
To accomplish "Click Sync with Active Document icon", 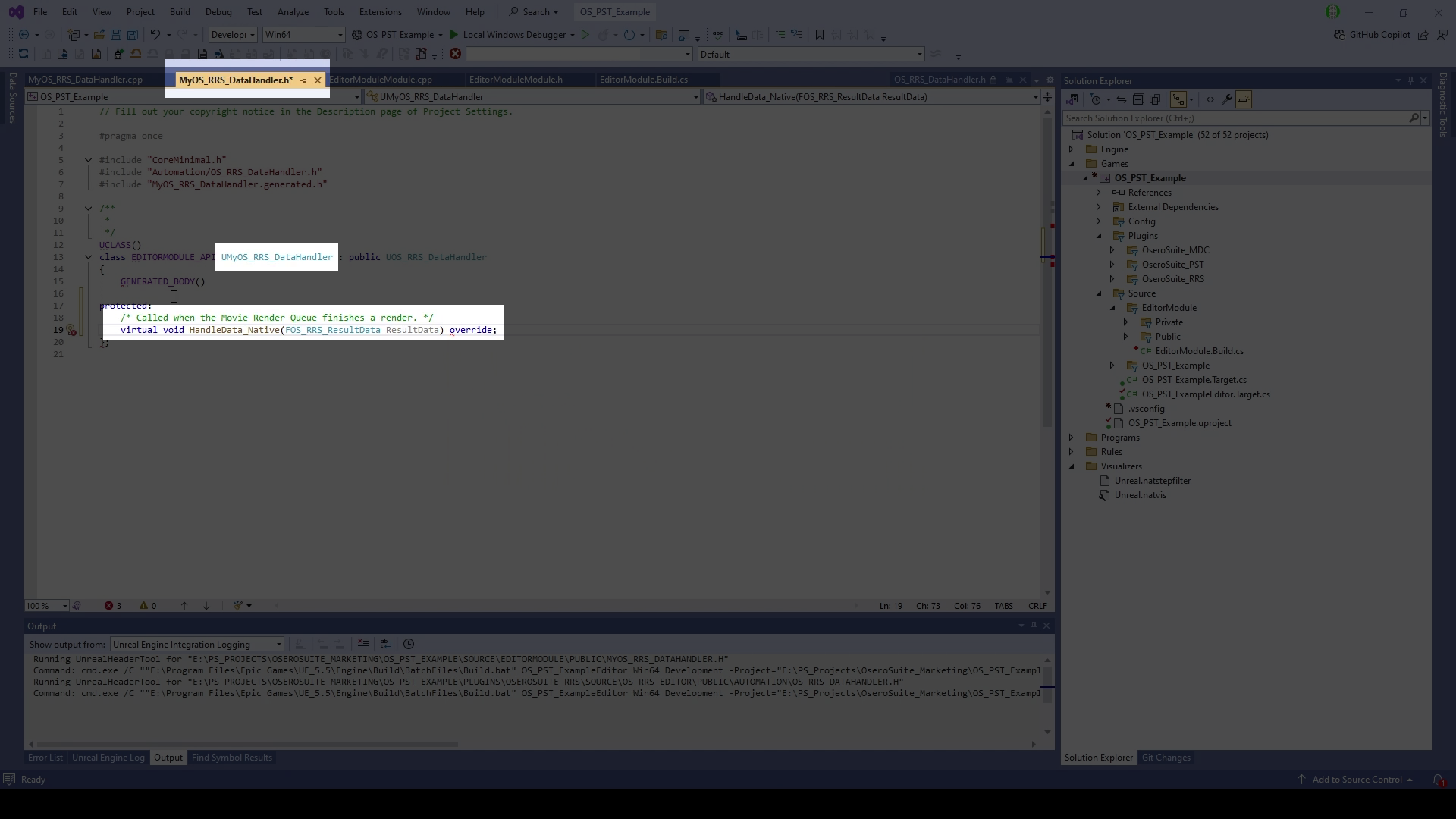I will (x=1121, y=99).
